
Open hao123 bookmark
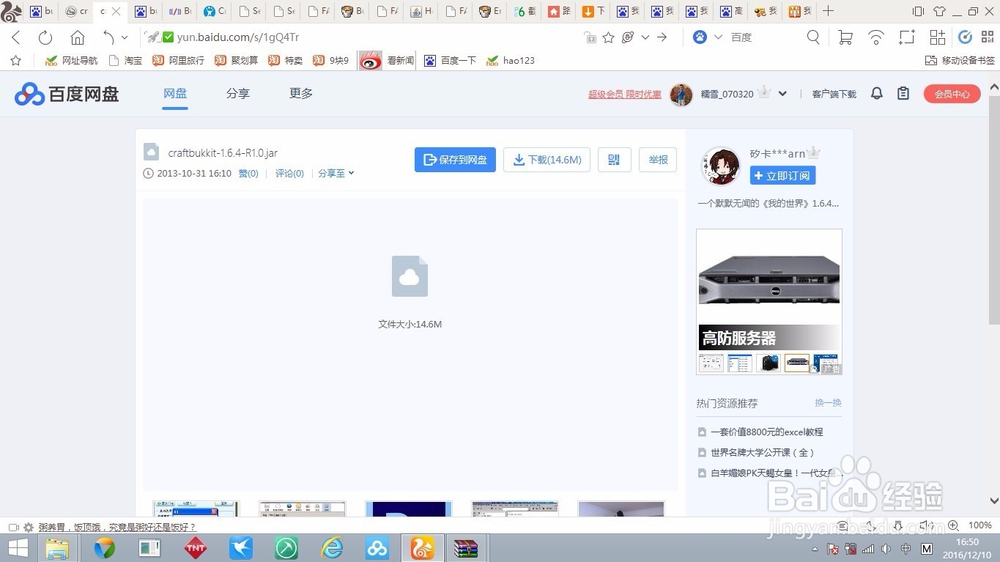tap(510, 61)
